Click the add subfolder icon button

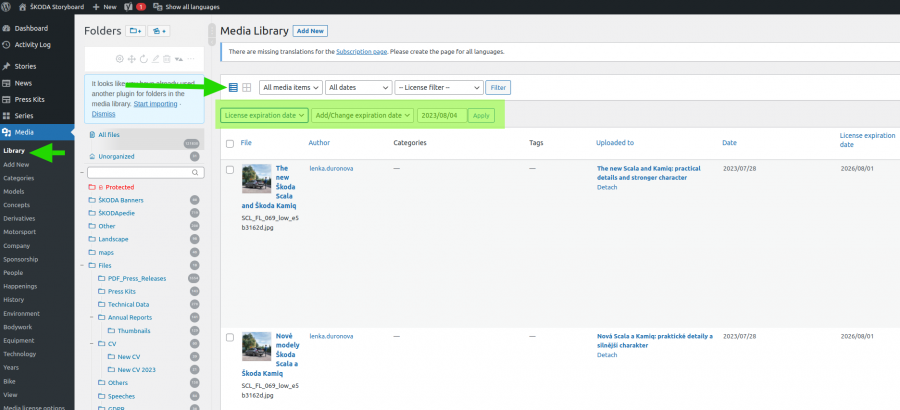(159, 31)
